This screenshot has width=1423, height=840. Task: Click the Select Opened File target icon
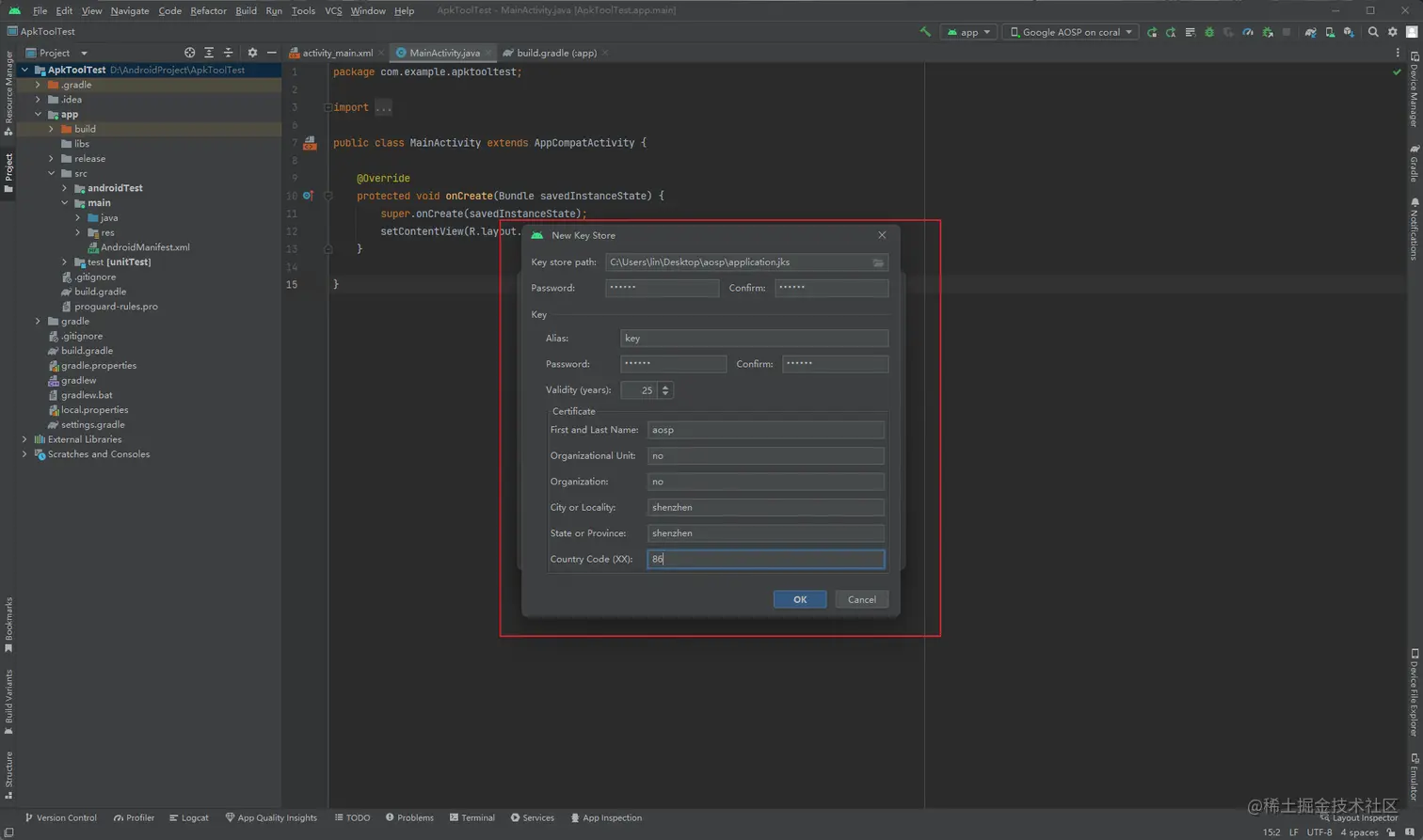[x=190, y=53]
